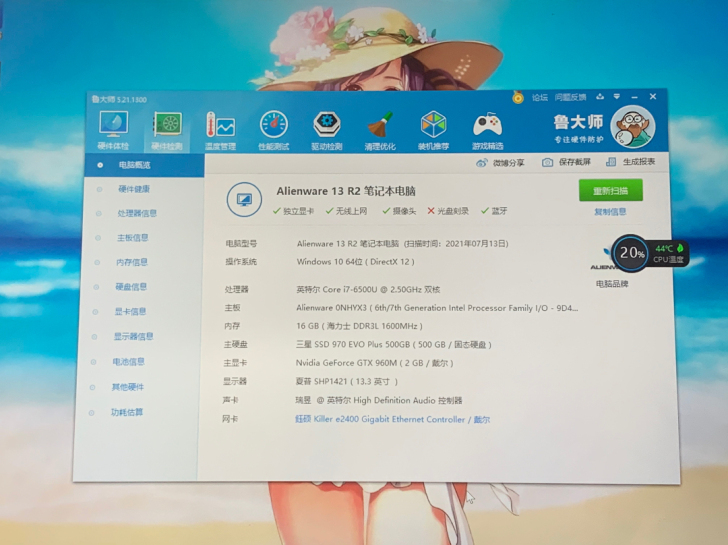Viewport: 728px width, 545px height.
Task: Click 生成报表 generate report text
Action: click(x=639, y=162)
